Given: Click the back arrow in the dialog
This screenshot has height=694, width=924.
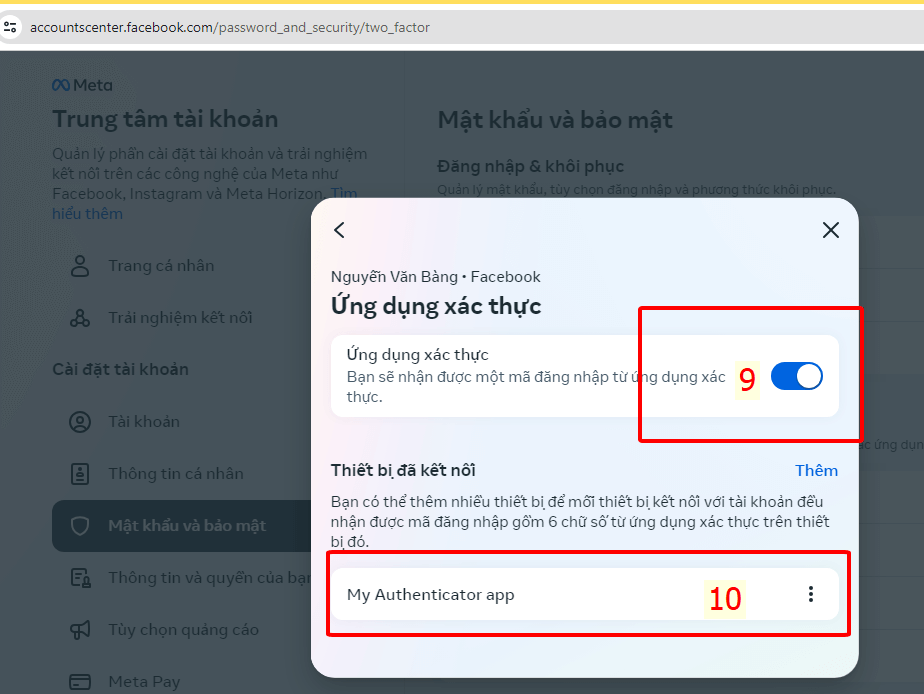Looking at the screenshot, I should tap(339, 230).
